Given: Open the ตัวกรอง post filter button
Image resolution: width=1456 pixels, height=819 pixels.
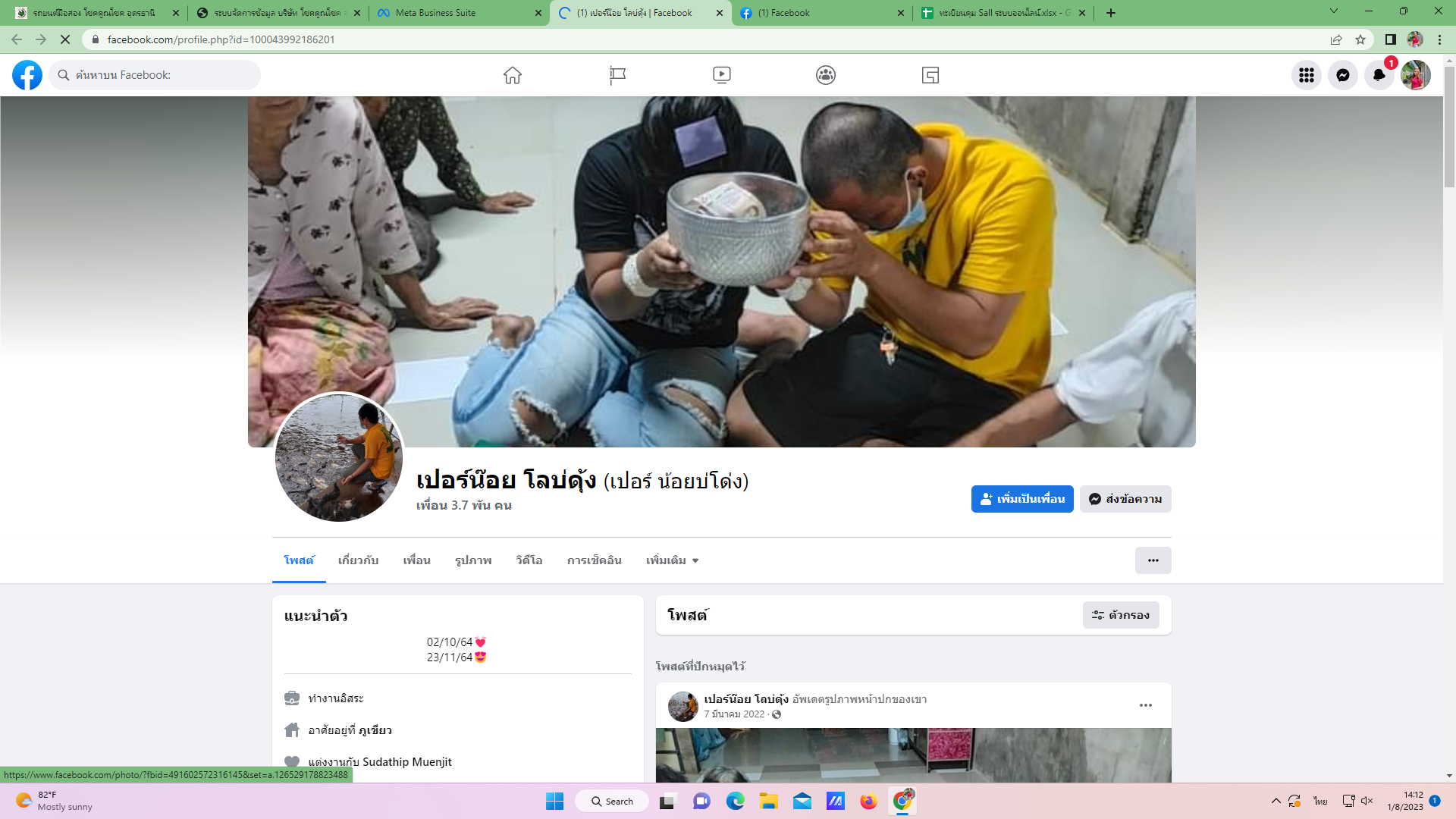Looking at the screenshot, I should [1120, 615].
